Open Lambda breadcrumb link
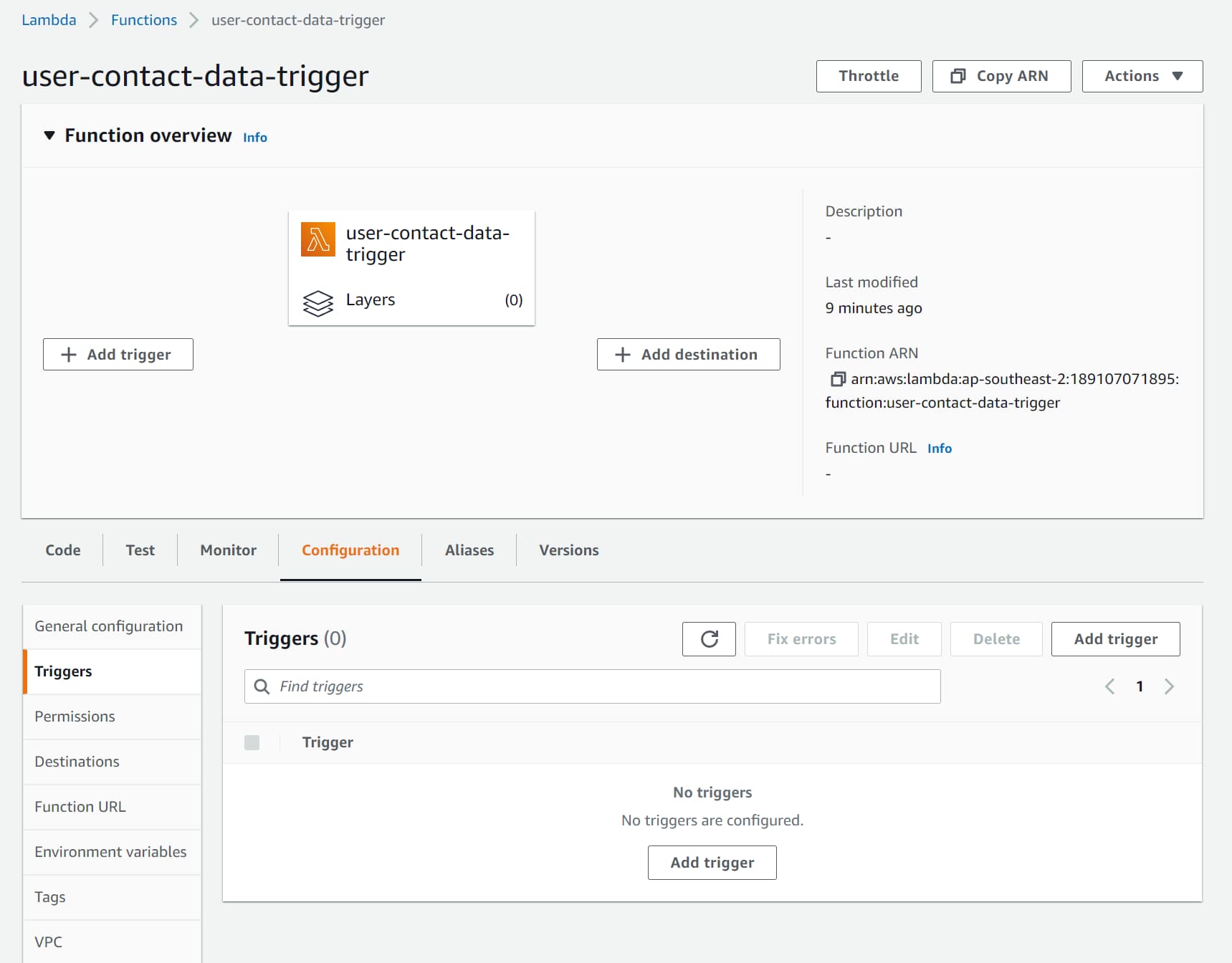 [49, 20]
